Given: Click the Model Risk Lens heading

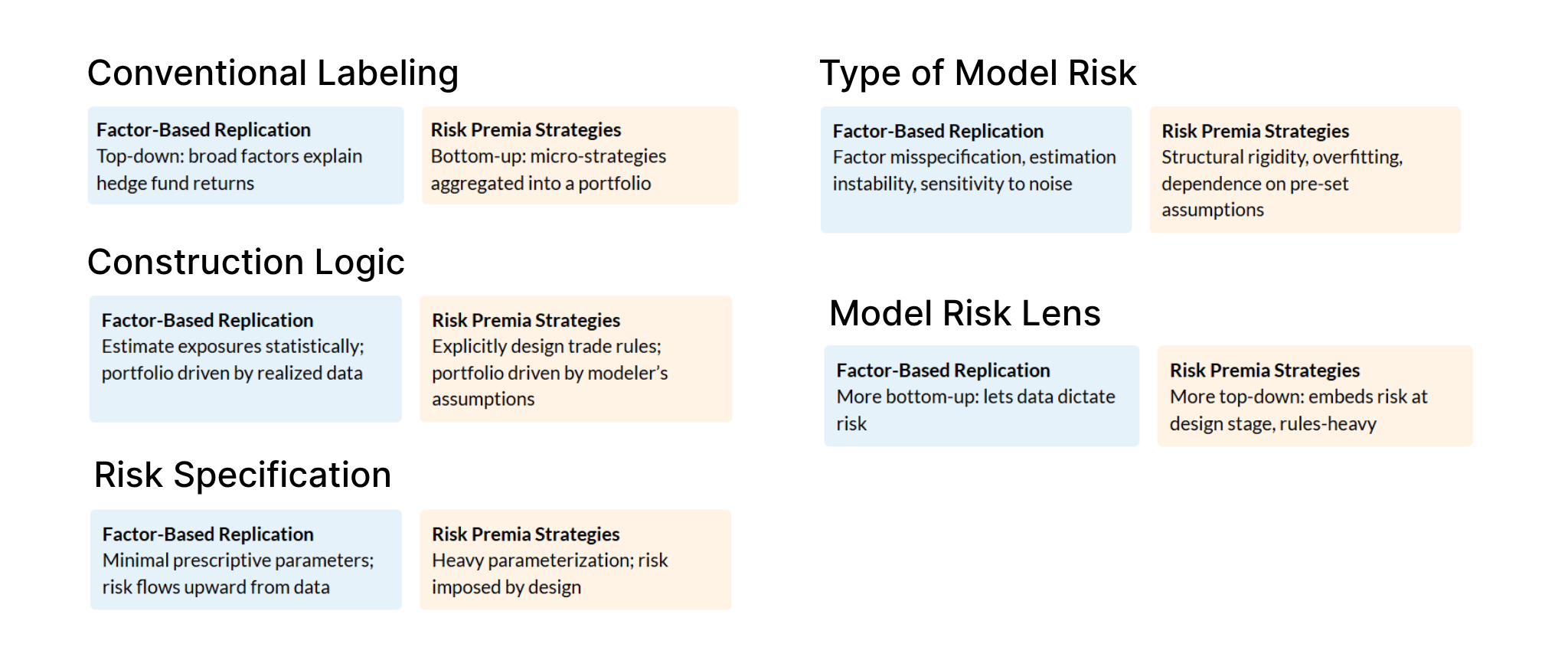Looking at the screenshot, I should [965, 314].
